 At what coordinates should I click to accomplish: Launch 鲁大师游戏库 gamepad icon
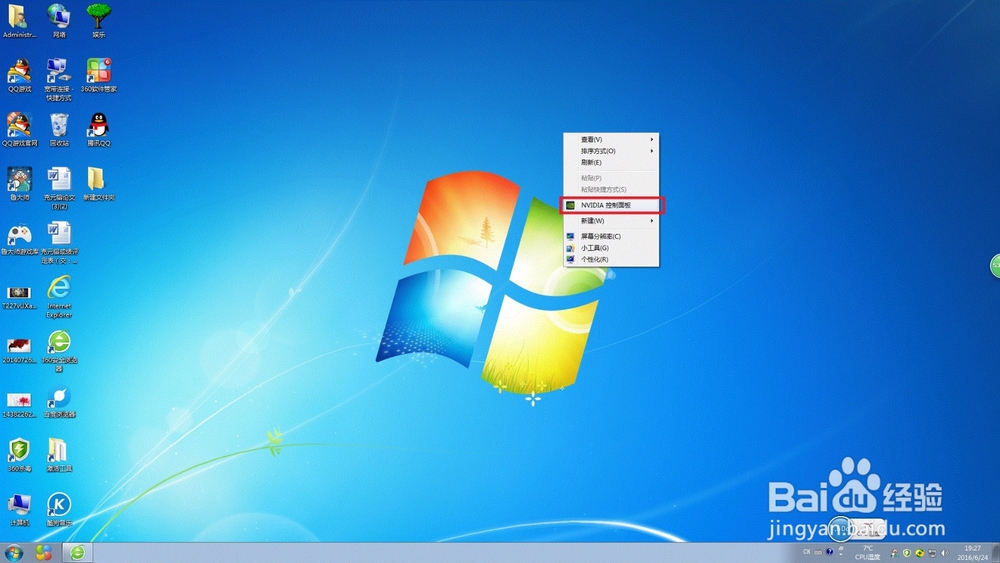(x=19, y=238)
